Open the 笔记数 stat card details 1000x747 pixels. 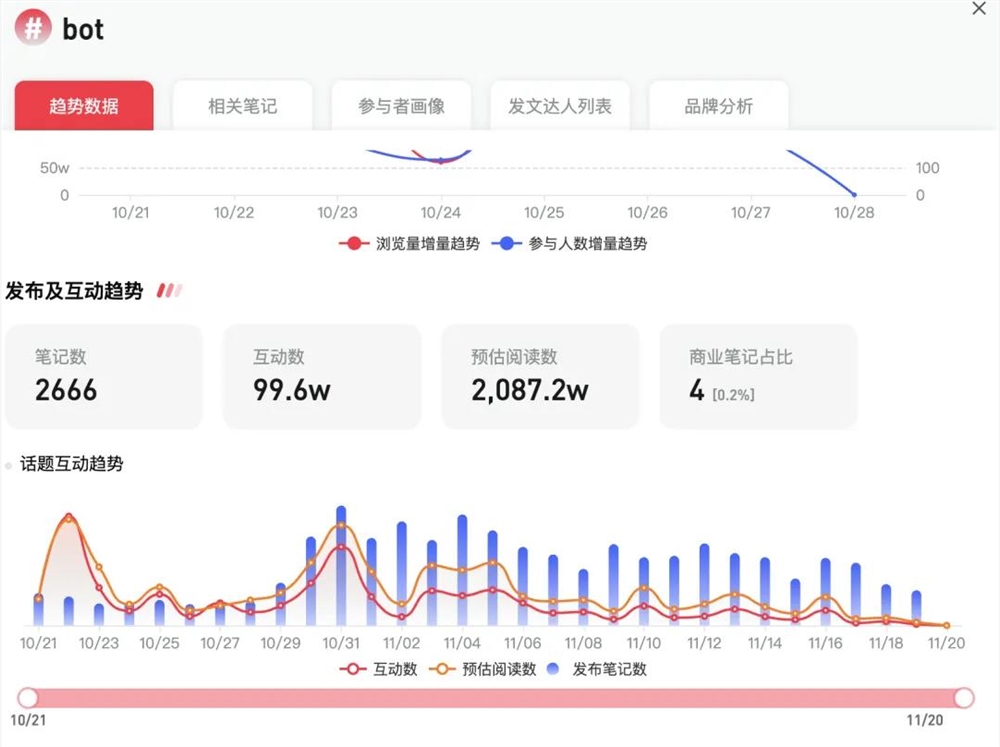(104, 377)
